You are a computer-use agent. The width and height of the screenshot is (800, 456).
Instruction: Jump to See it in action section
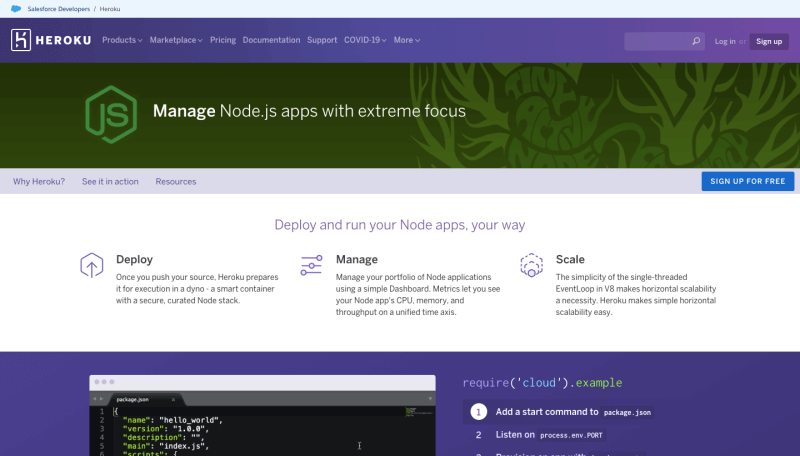(110, 182)
